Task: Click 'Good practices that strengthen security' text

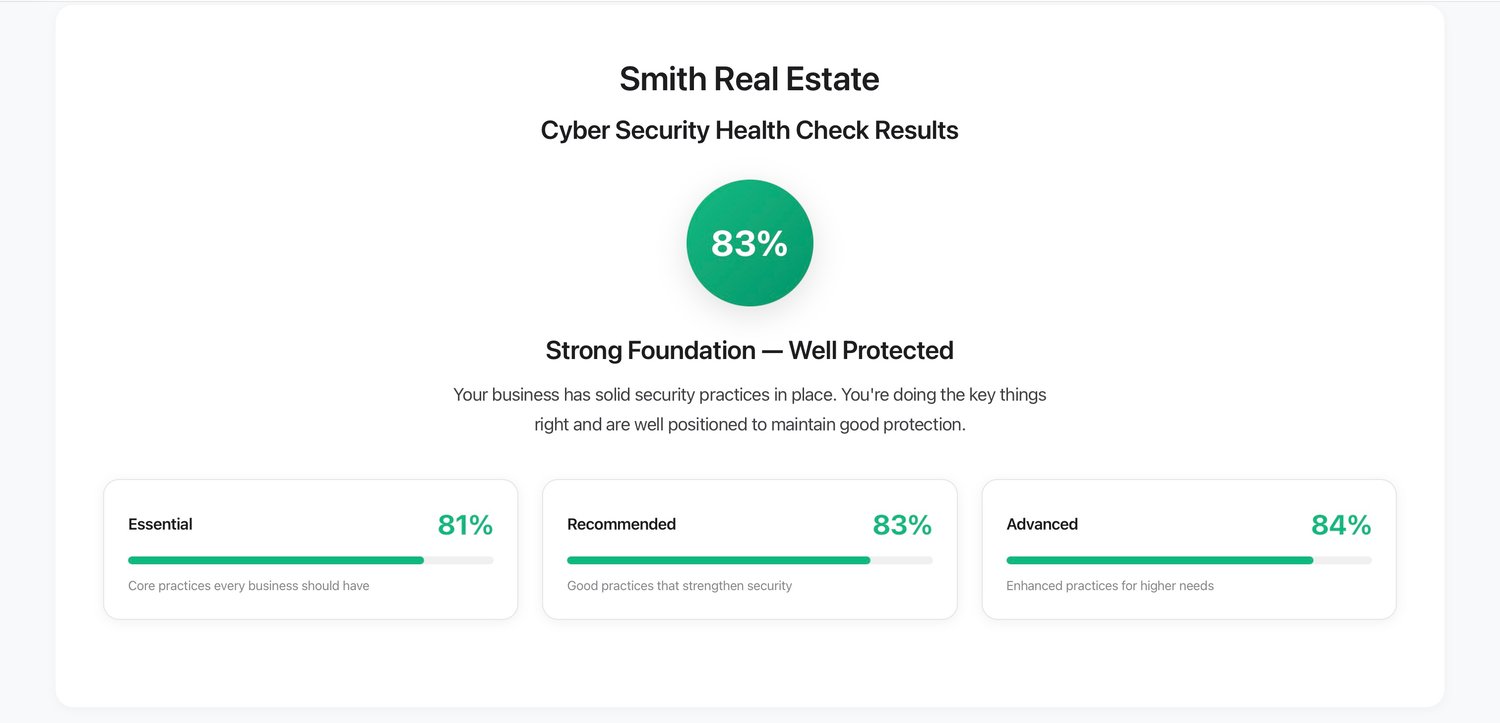Action: (679, 586)
